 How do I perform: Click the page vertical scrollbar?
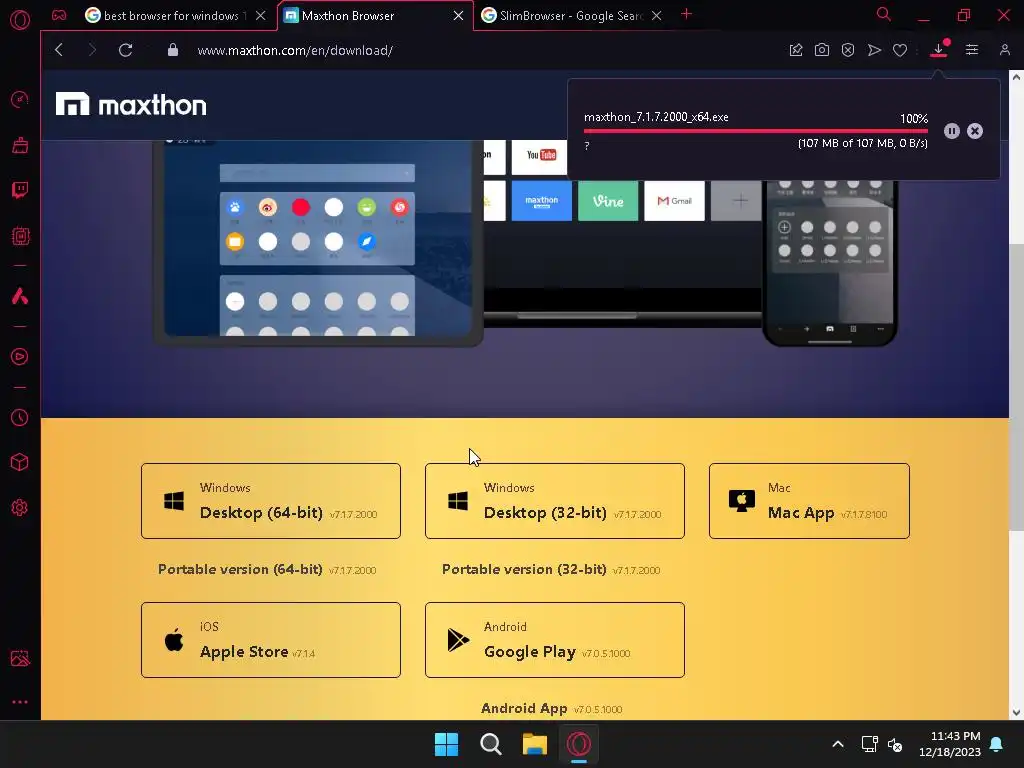(1017, 387)
